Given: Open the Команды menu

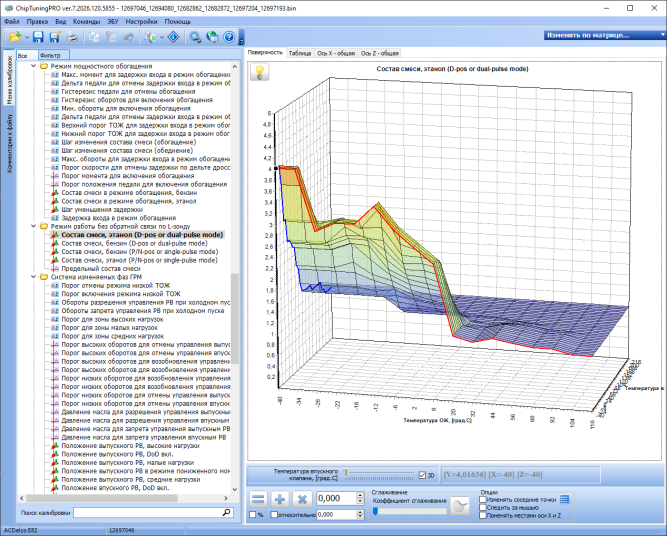Looking at the screenshot, I should tap(86, 22).
